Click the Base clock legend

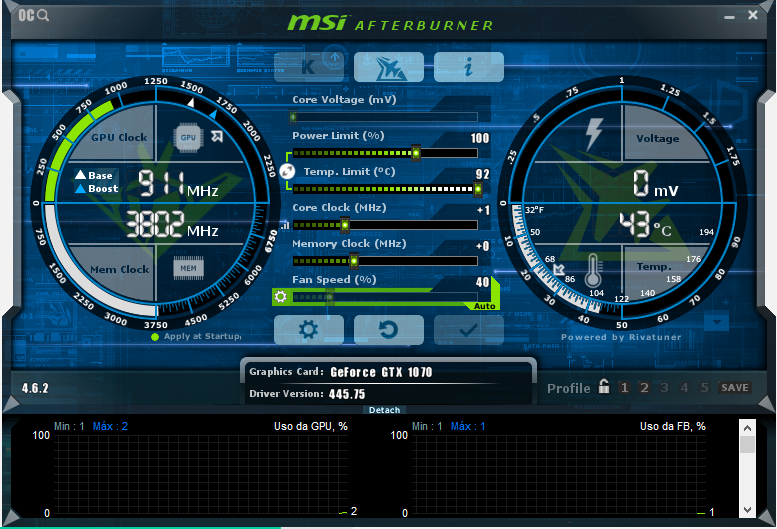coord(94,175)
